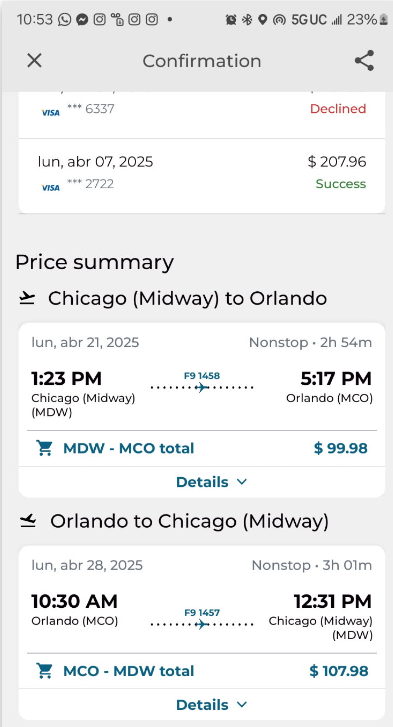Select the successful $207.96 payment entry
The width and height of the screenshot is (393, 727).
point(202,172)
